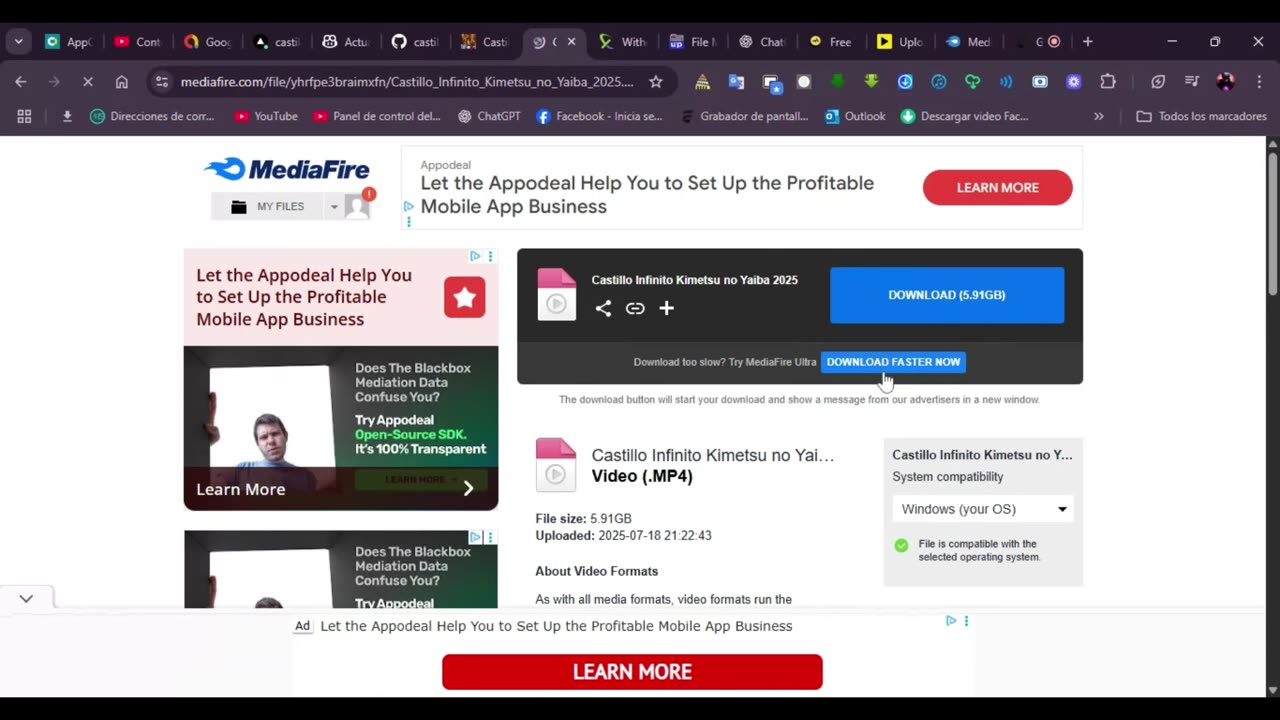1280x720 pixels.
Task: Expand the MY FILES dropdown arrow
Action: point(334,207)
